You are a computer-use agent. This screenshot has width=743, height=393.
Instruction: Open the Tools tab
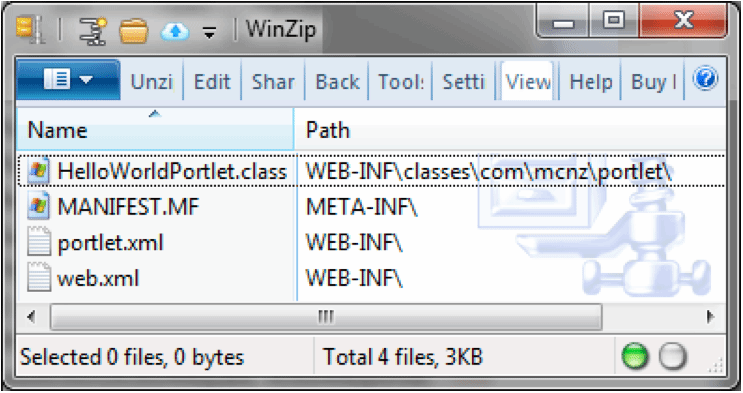click(400, 82)
